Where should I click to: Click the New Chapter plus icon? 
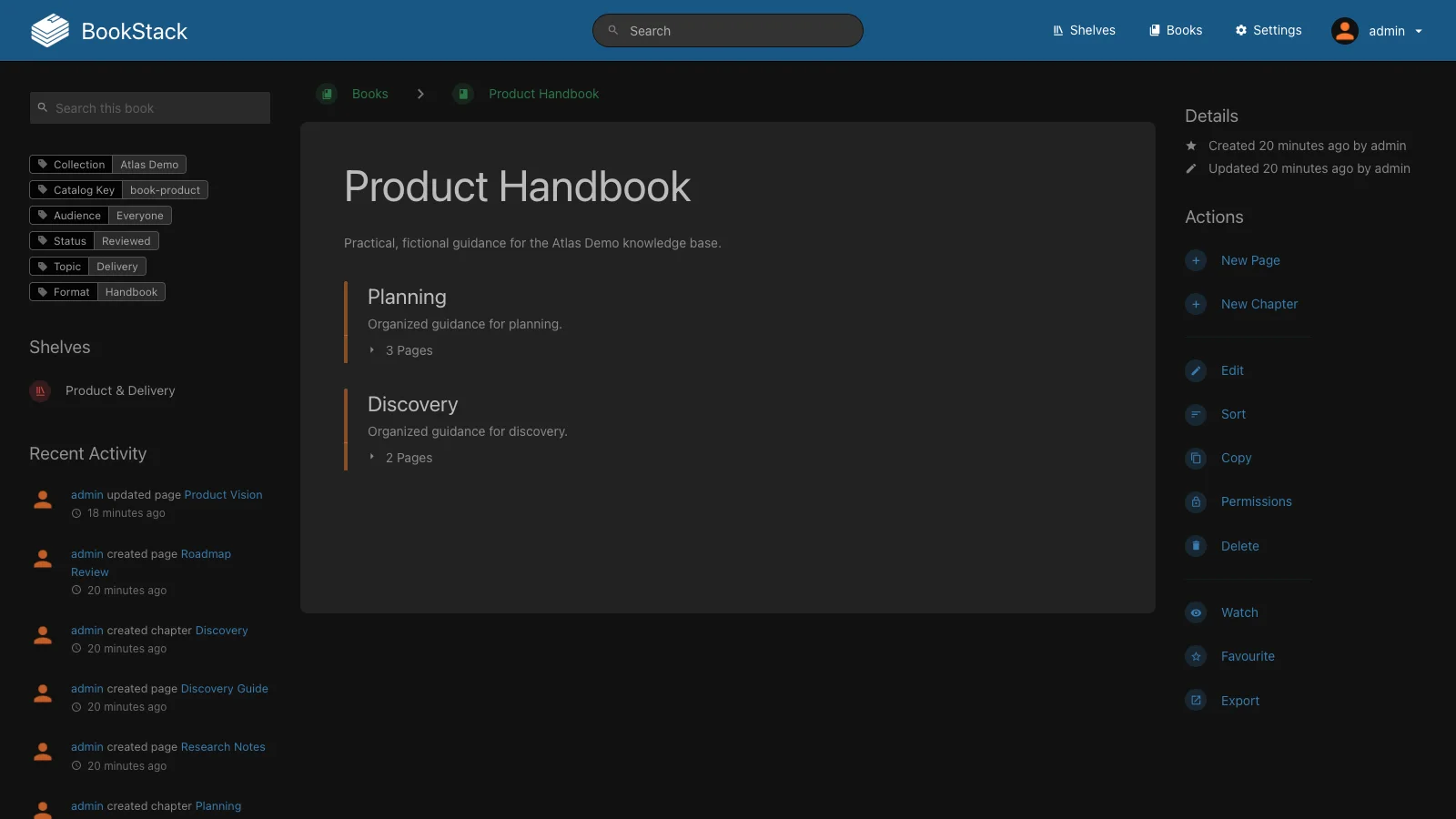click(1196, 304)
